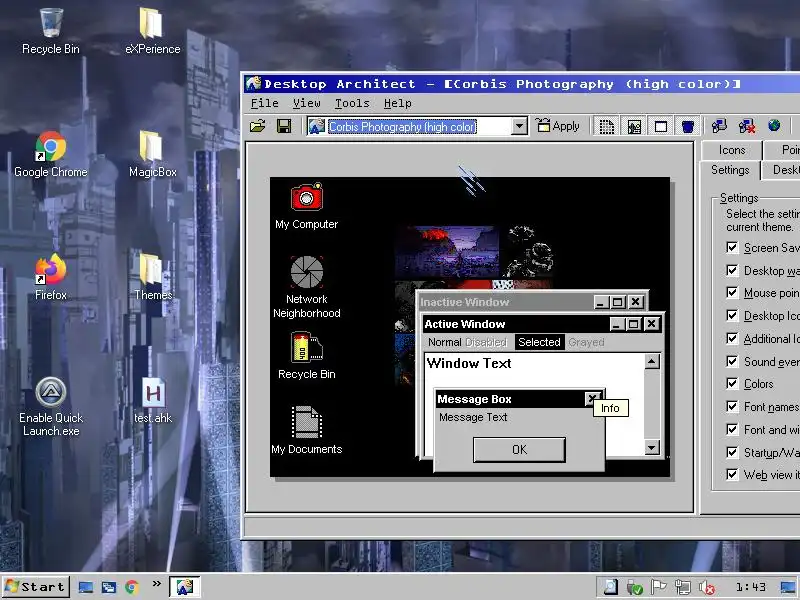Click the taskbar clock showing 1:43
This screenshot has height=600, width=800.
pyautogui.click(x=751, y=587)
